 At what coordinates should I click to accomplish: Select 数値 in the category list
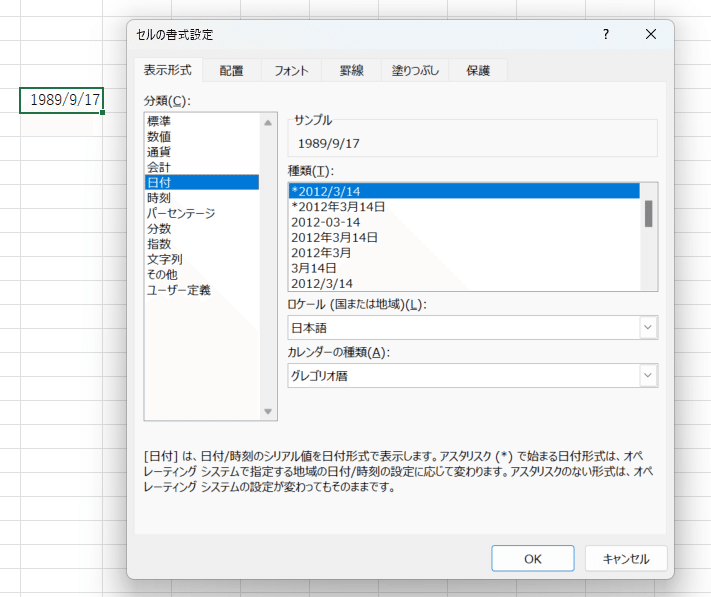pyautogui.click(x=202, y=136)
